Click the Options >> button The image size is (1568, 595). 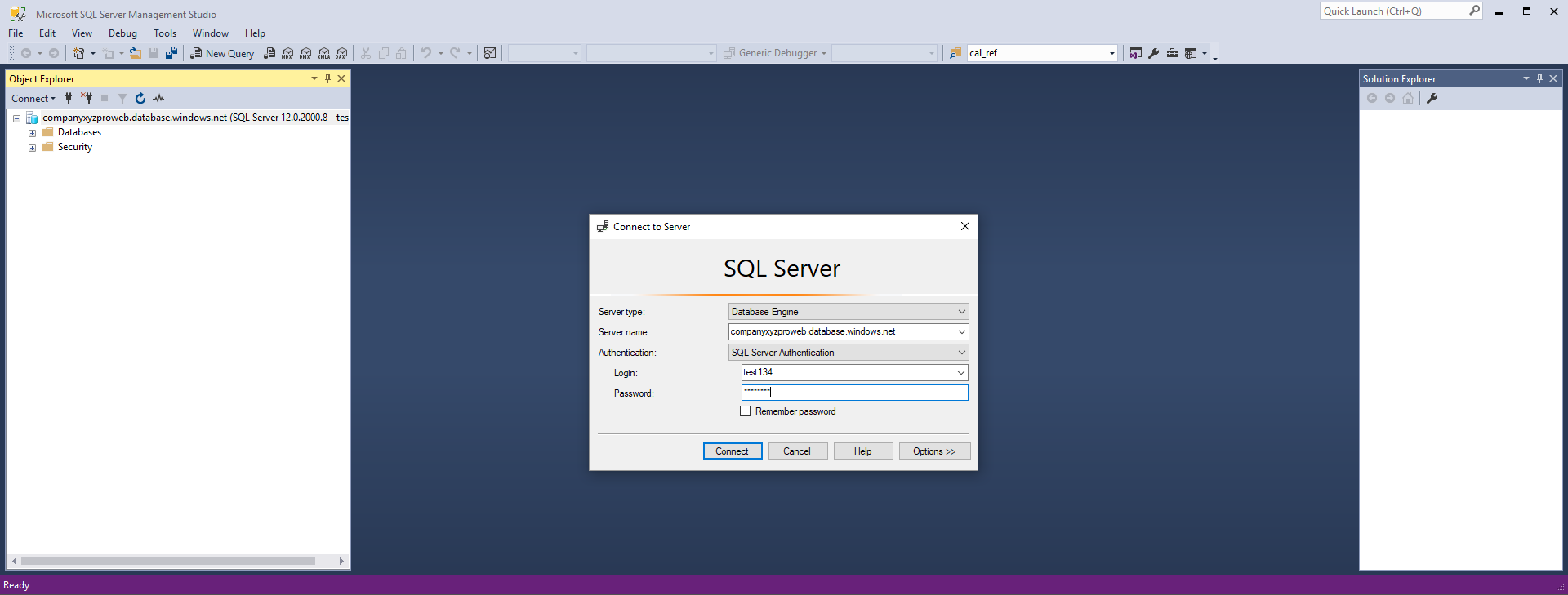(935, 451)
